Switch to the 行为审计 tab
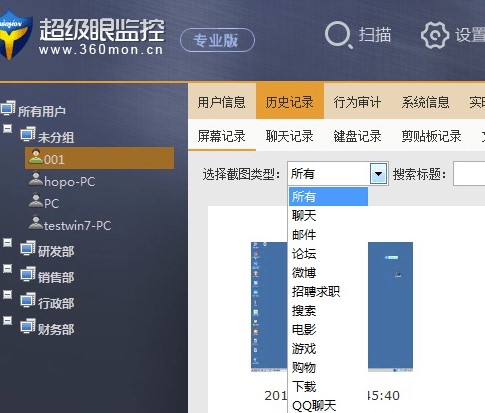The height and width of the screenshot is (413, 485). click(x=357, y=102)
